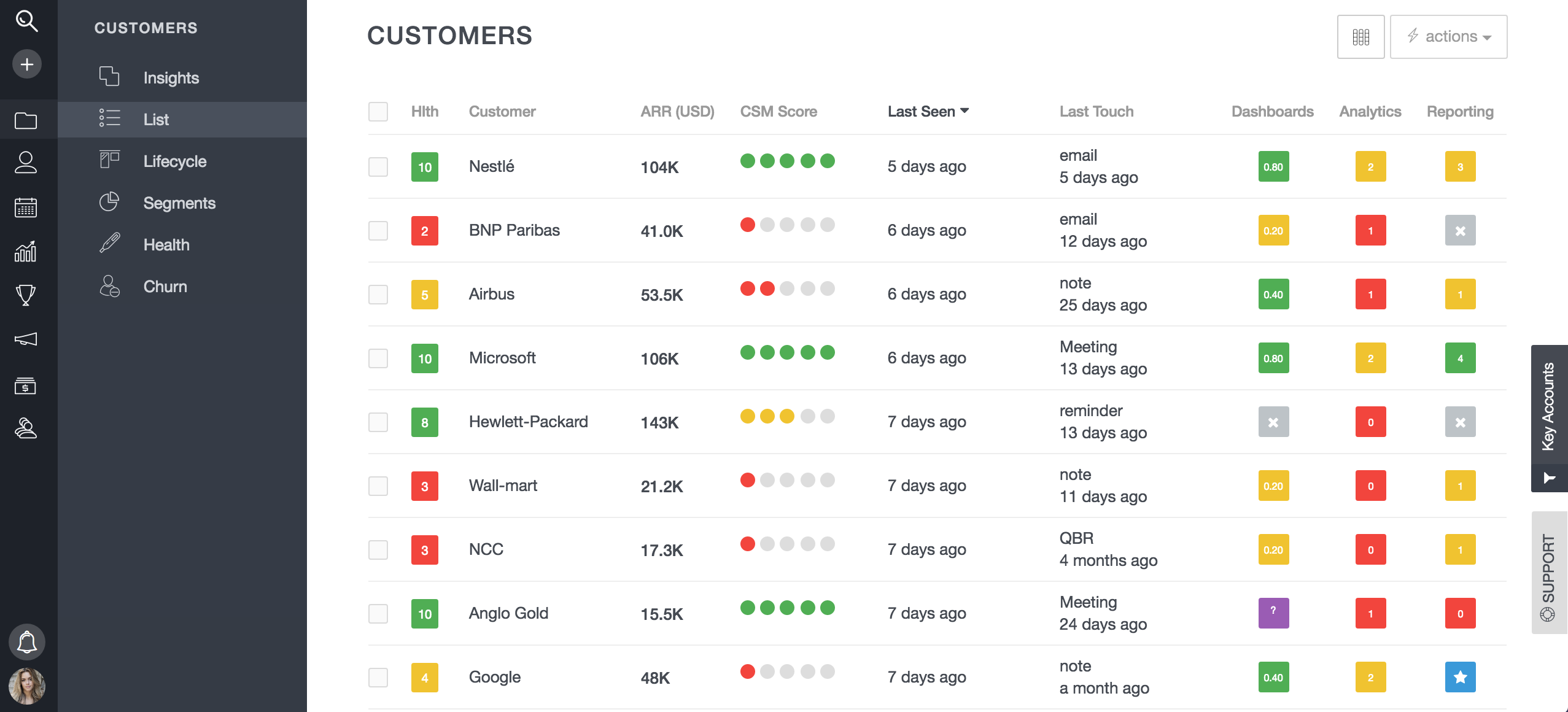Viewport: 1568px width, 712px height.
Task: Open the megaphone icon in sidebar
Action: (26, 339)
